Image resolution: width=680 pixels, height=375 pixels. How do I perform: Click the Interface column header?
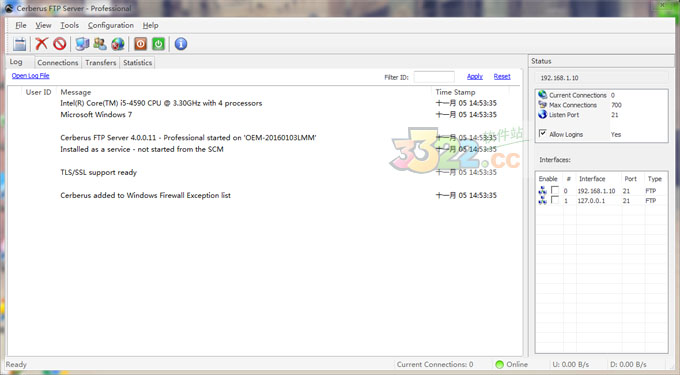tap(592, 179)
